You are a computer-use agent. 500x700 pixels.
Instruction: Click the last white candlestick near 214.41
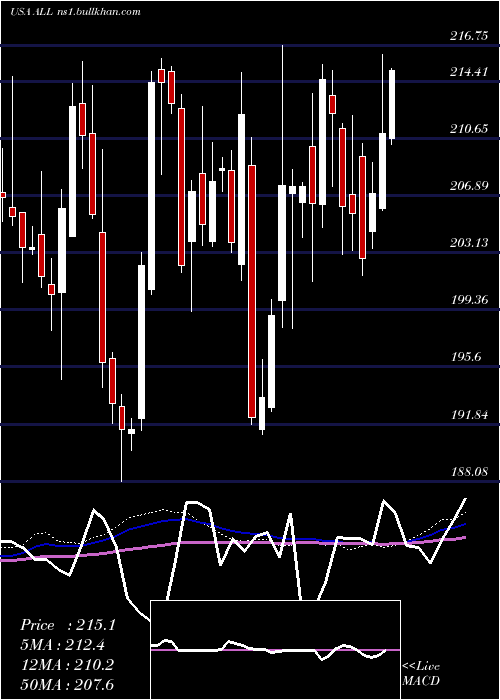pos(392,106)
